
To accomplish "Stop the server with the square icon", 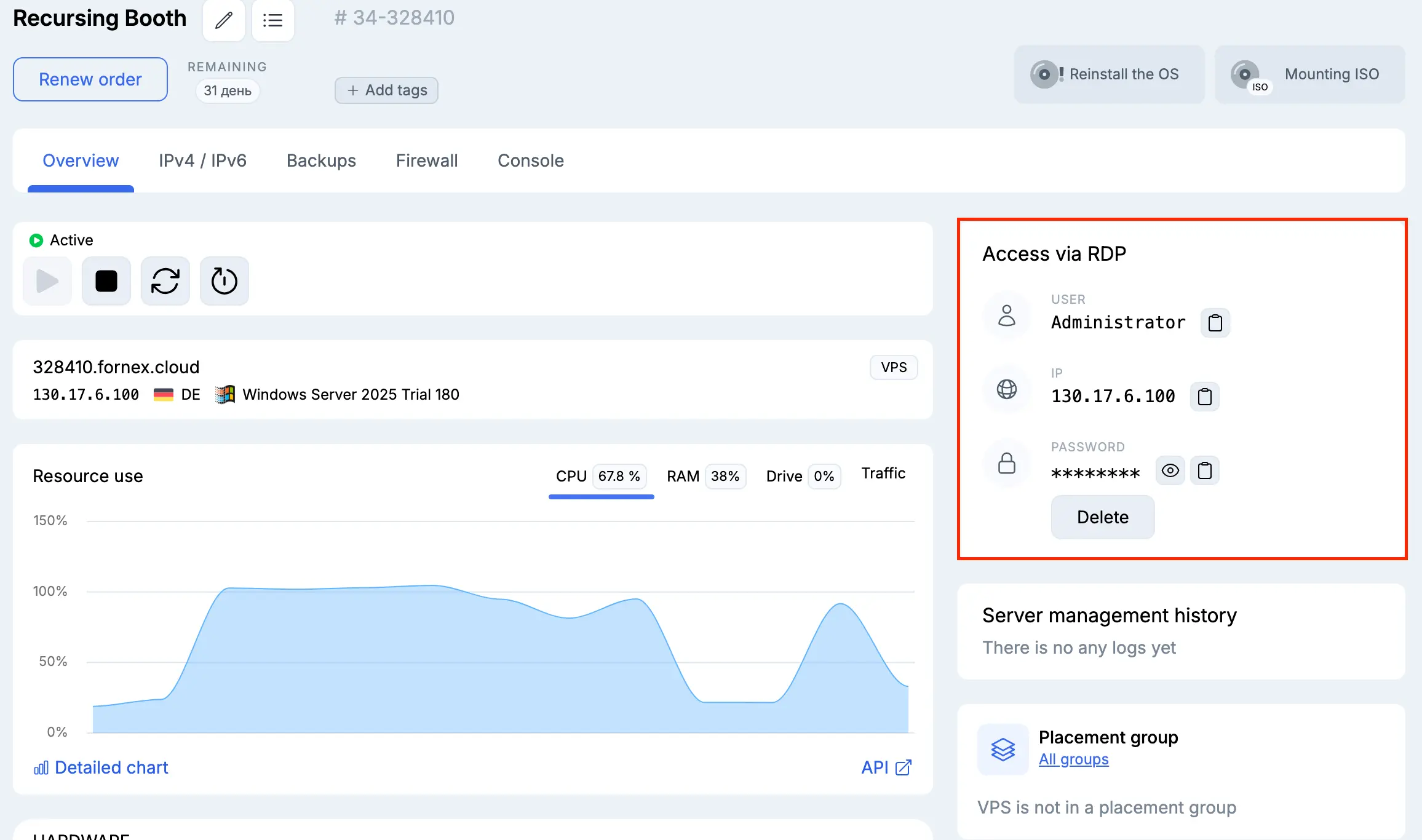I will 106,281.
